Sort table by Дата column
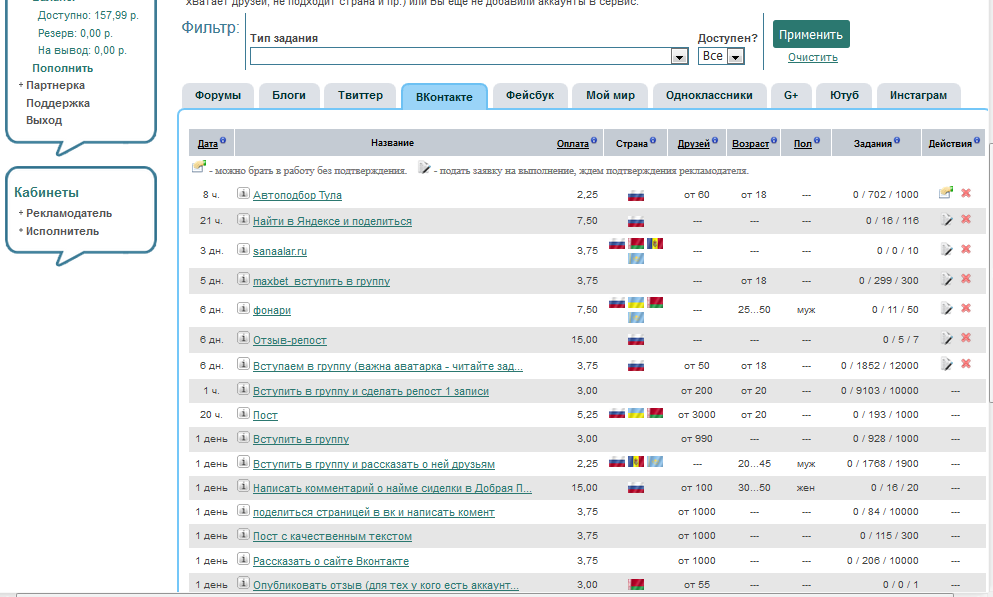The image size is (993, 597). [x=207, y=144]
